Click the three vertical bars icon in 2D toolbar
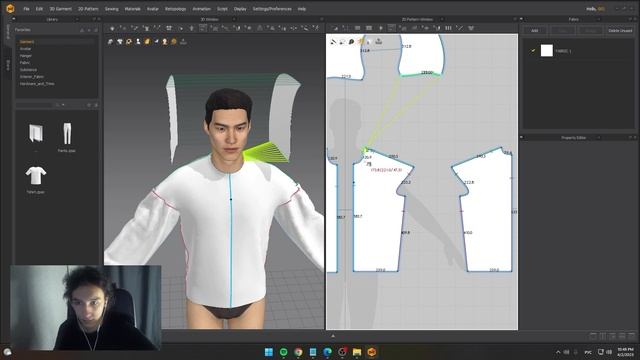Image resolution: width=640 pixels, height=360 pixels. (448, 28)
